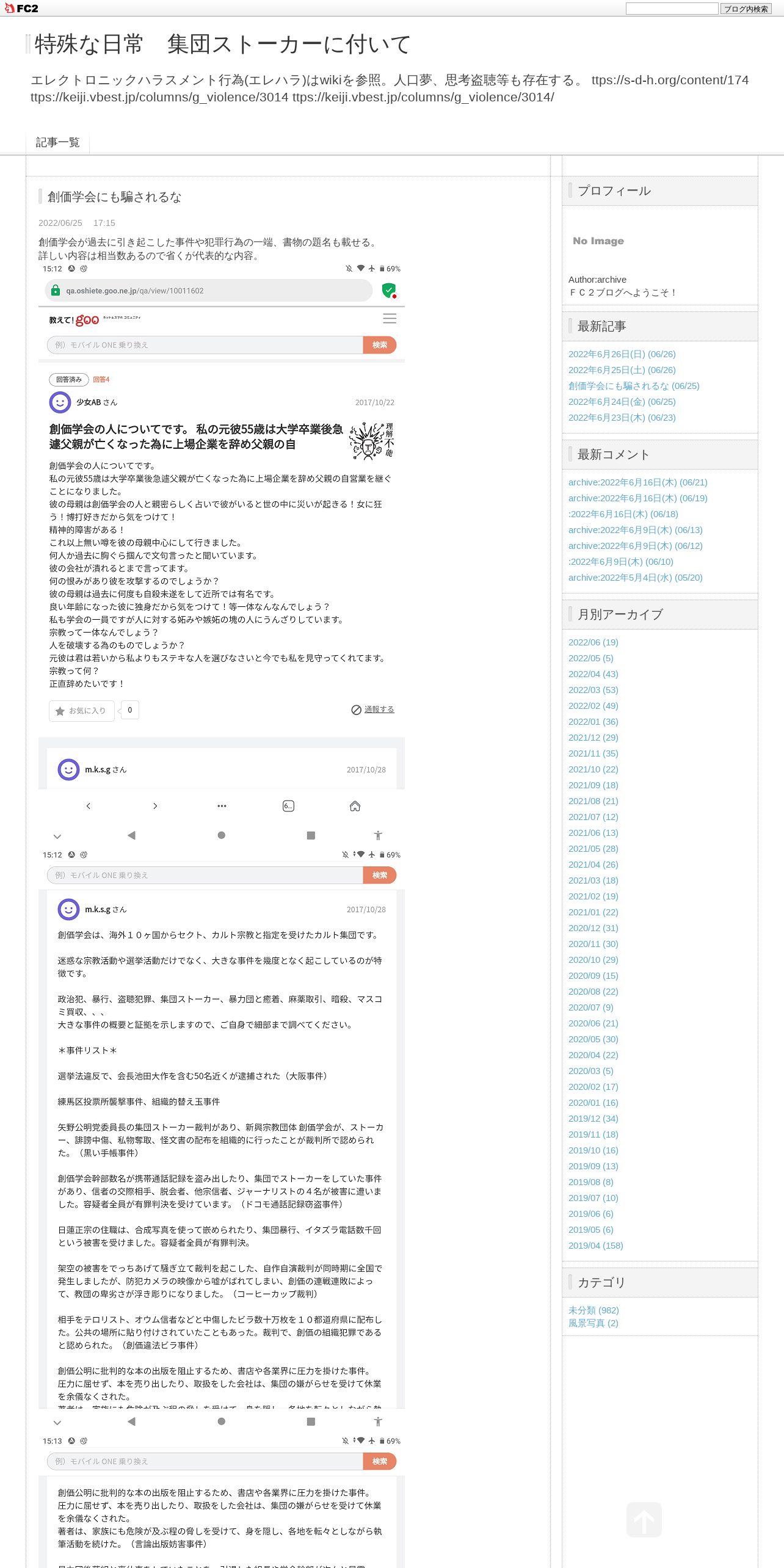Open comment archive:2022年6月9日(木) (06/13)
This screenshot has width=784, height=1568.
click(635, 530)
